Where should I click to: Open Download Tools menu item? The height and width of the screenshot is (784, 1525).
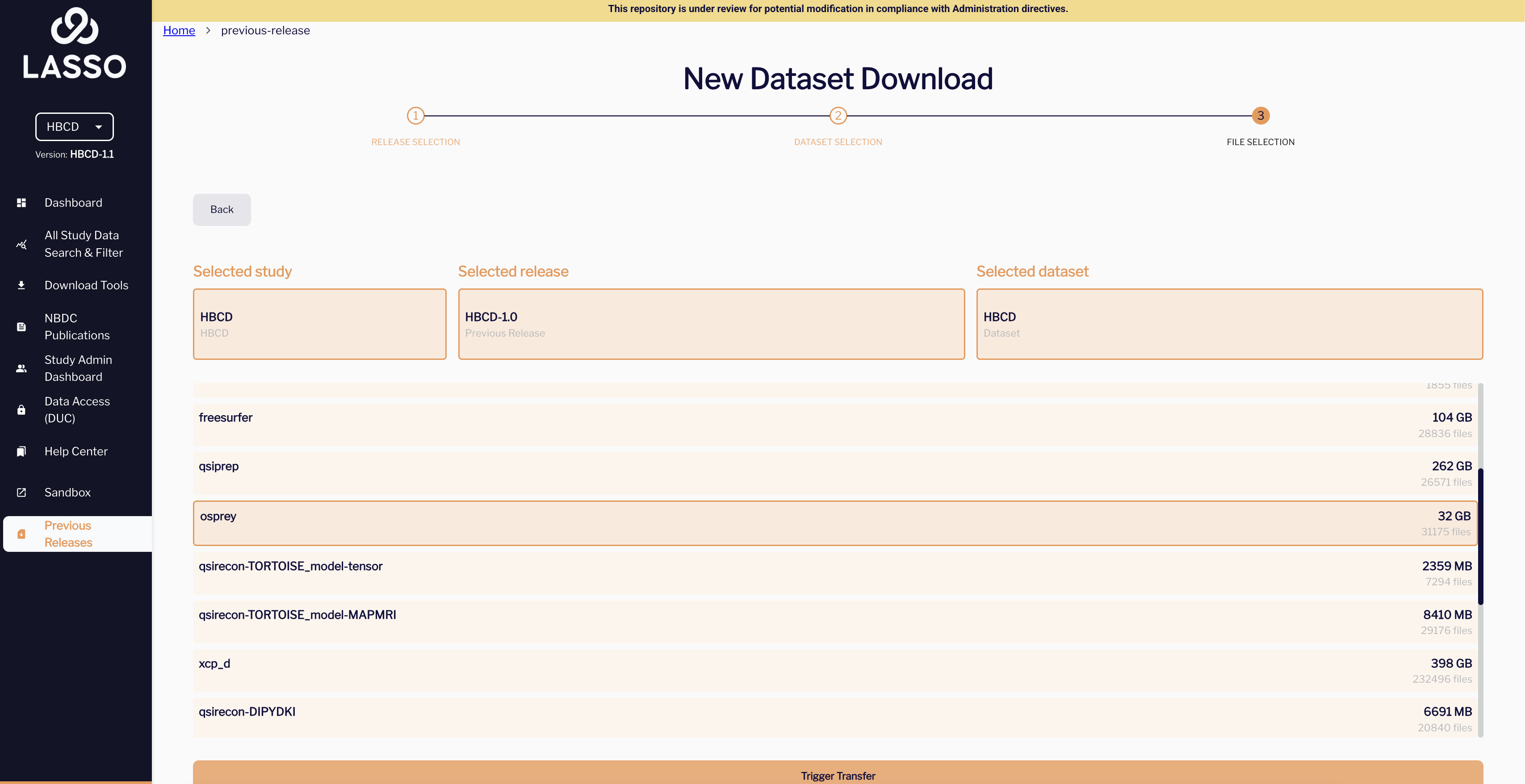[x=86, y=285]
